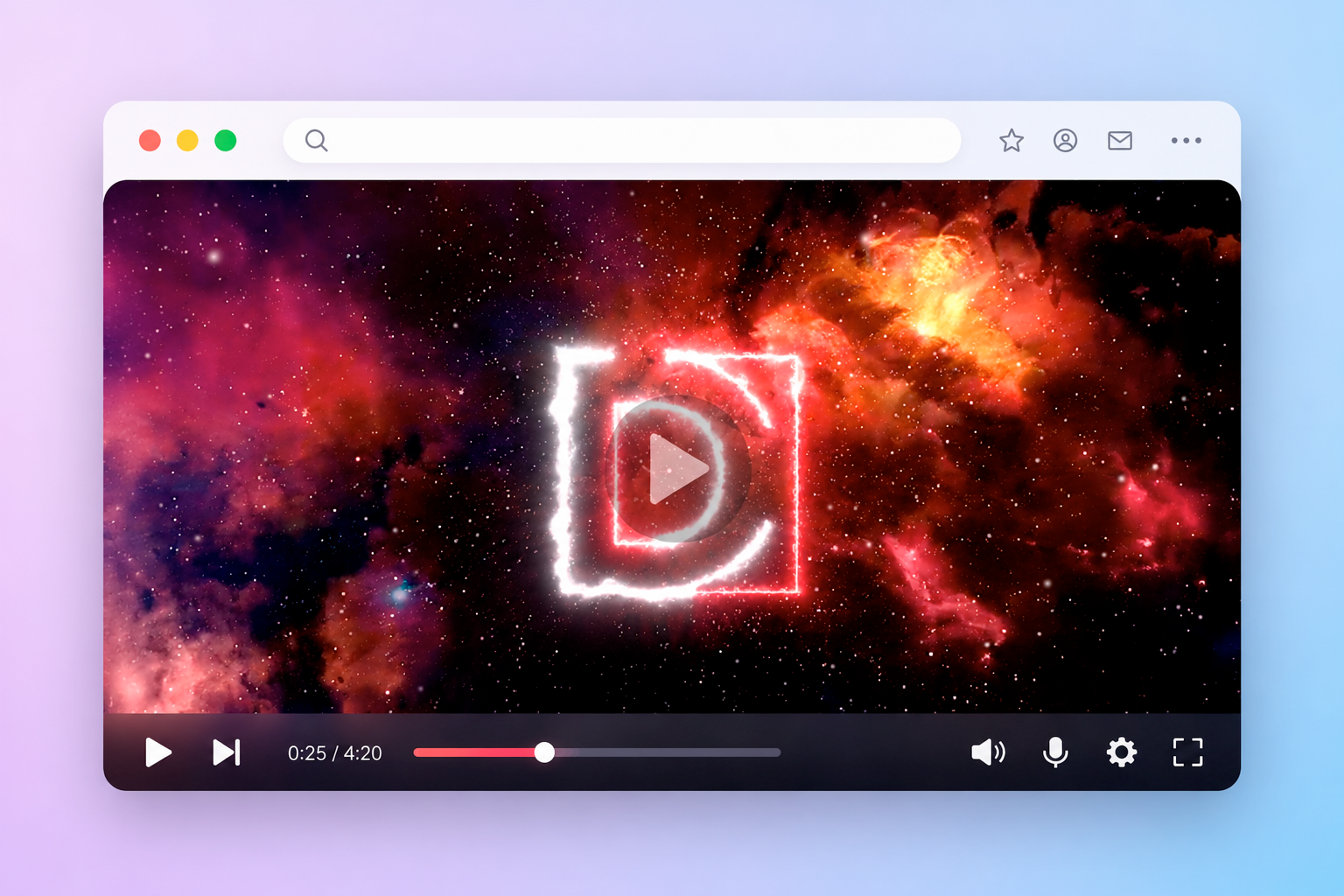
Task: Activate the microphone icon
Action: tap(1056, 752)
